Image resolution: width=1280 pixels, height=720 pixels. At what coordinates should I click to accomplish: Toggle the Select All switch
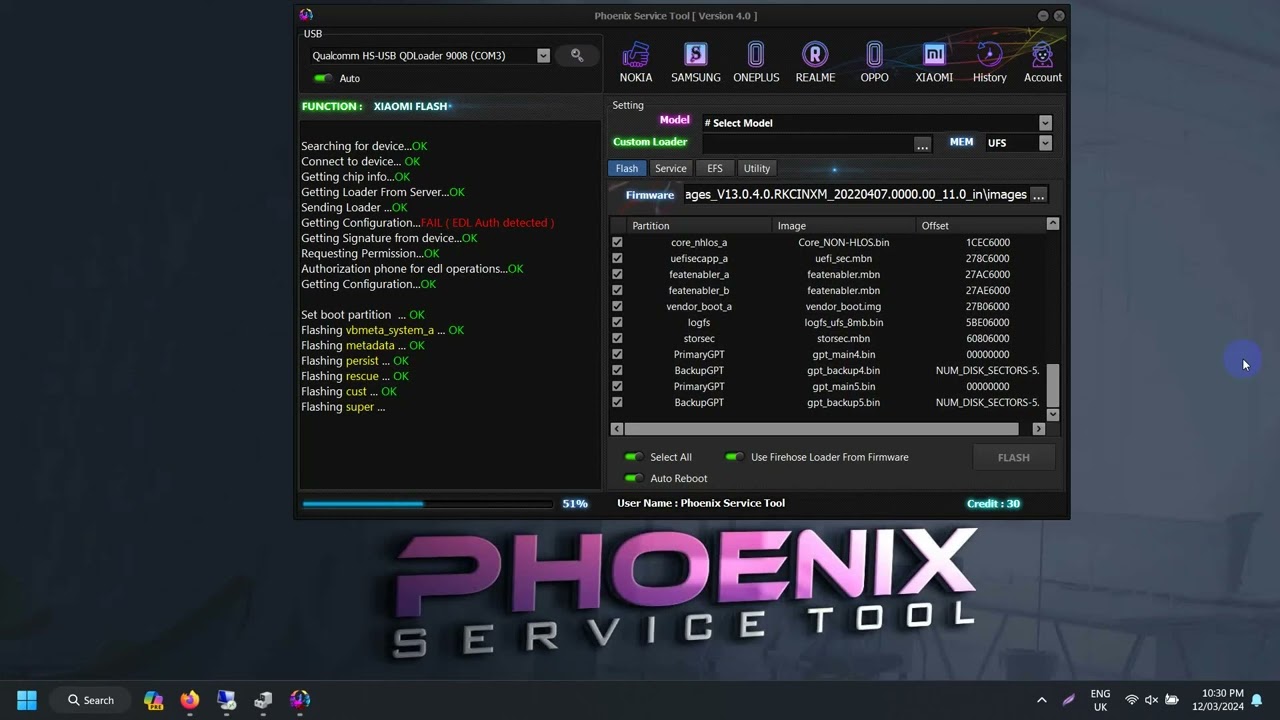[x=633, y=457]
